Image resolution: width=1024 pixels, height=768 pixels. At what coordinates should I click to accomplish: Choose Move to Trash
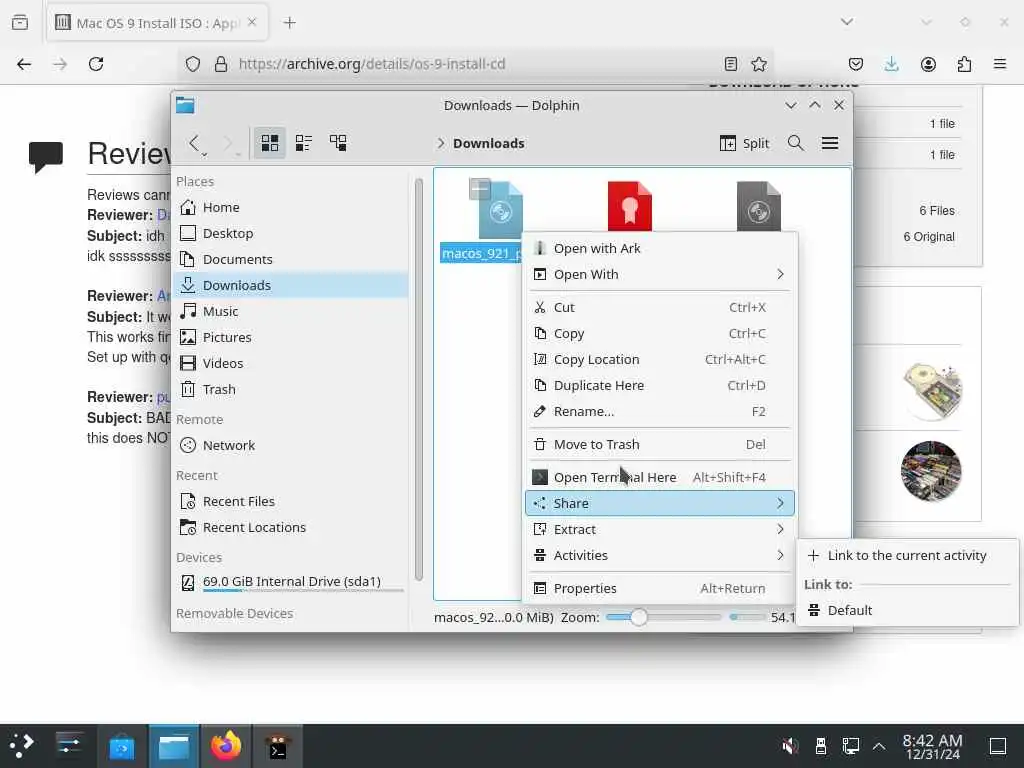pyautogui.click(x=660, y=445)
